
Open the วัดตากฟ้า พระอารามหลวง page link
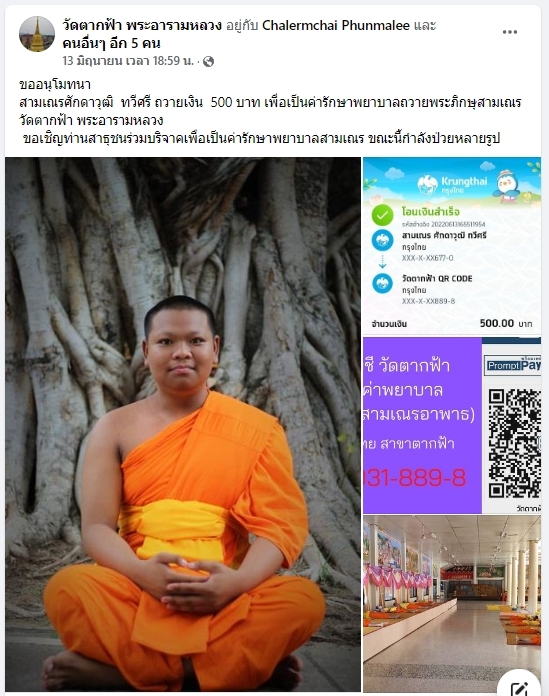tap(142, 25)
